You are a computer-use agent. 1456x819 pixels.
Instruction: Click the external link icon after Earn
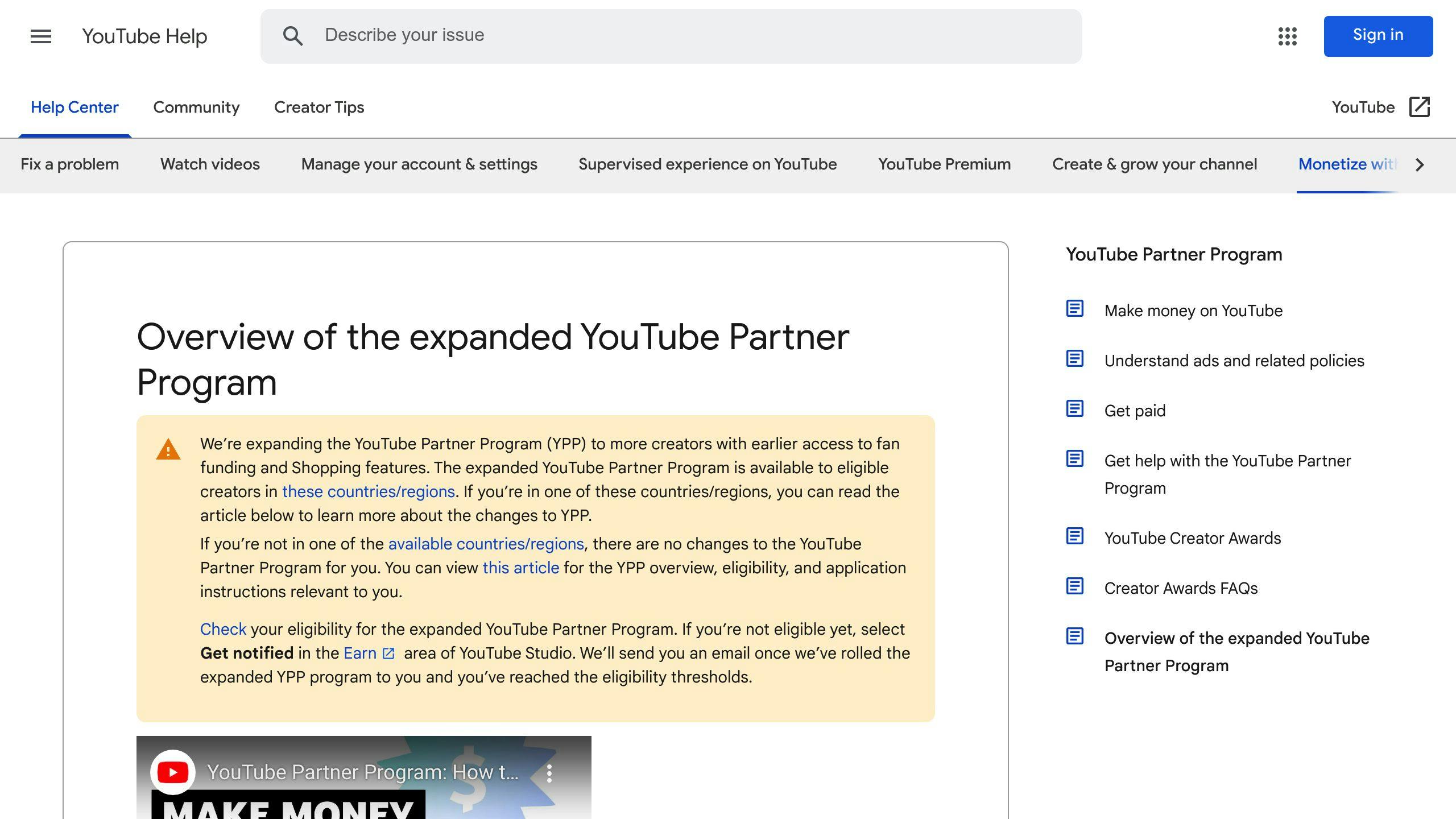click(x=388, y=653)
